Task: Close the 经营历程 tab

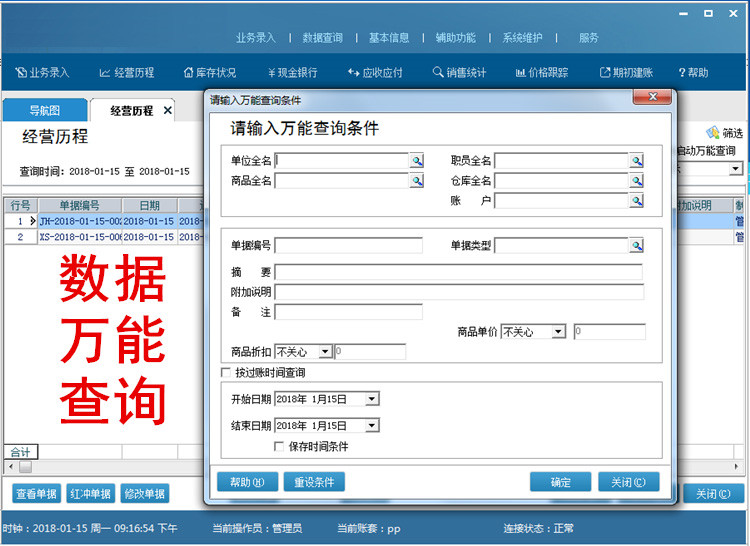Action: tap(167, 111)
